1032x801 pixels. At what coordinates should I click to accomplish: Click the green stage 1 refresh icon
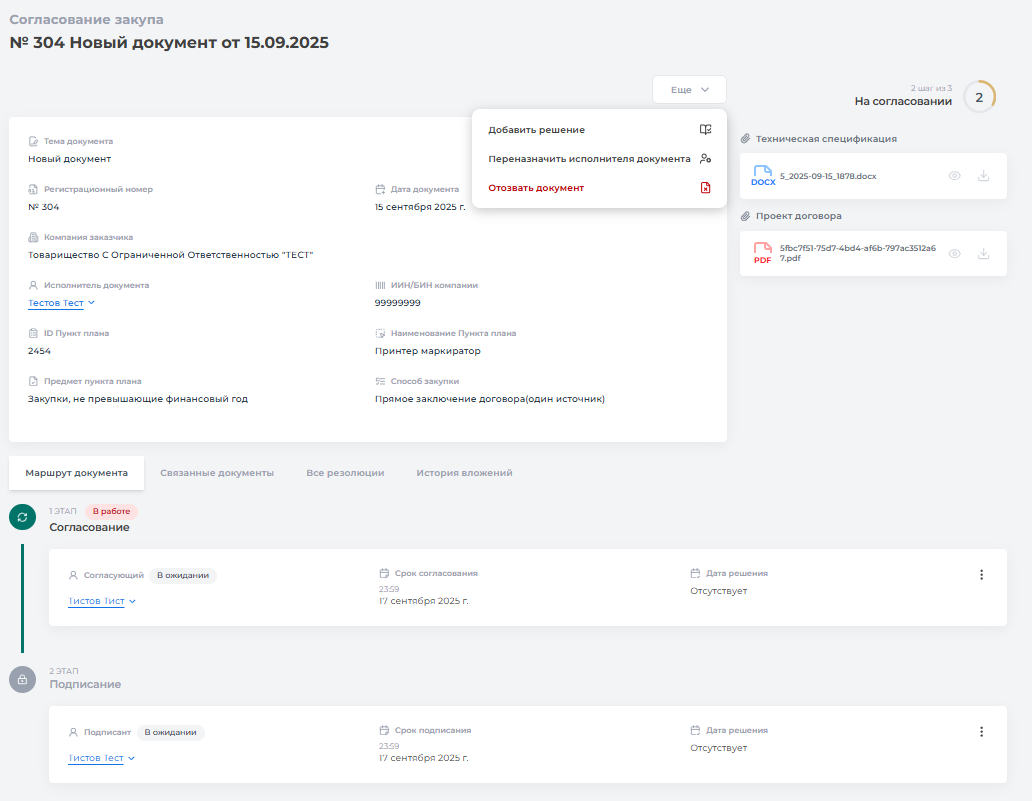(22, 516)
